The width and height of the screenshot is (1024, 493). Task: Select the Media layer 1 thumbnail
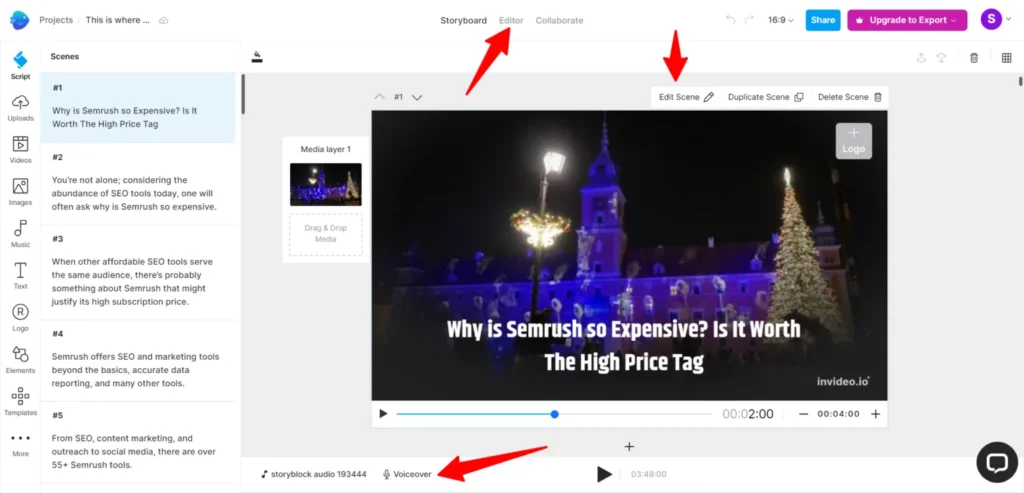[x=325, y=184]
